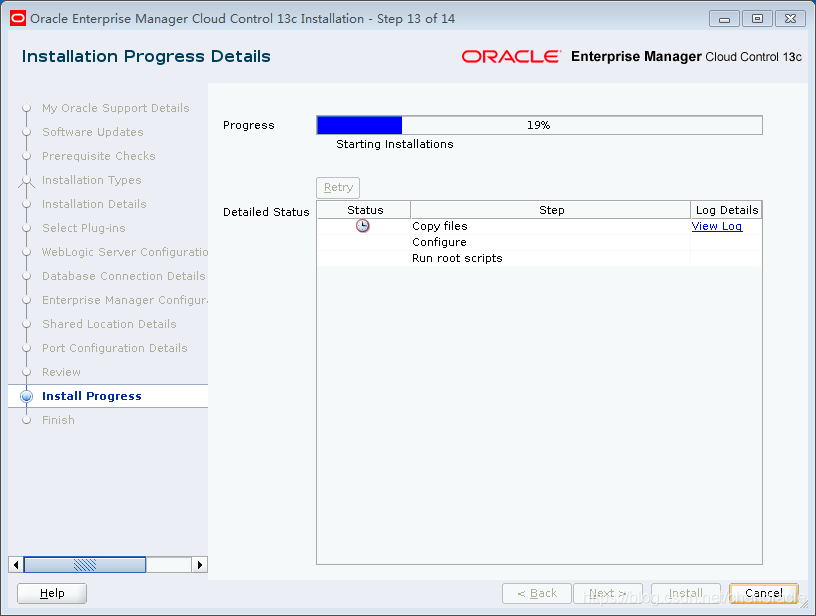Click the Oracle red logo icon in title bar
816x616 pixels.
point(18,19)
